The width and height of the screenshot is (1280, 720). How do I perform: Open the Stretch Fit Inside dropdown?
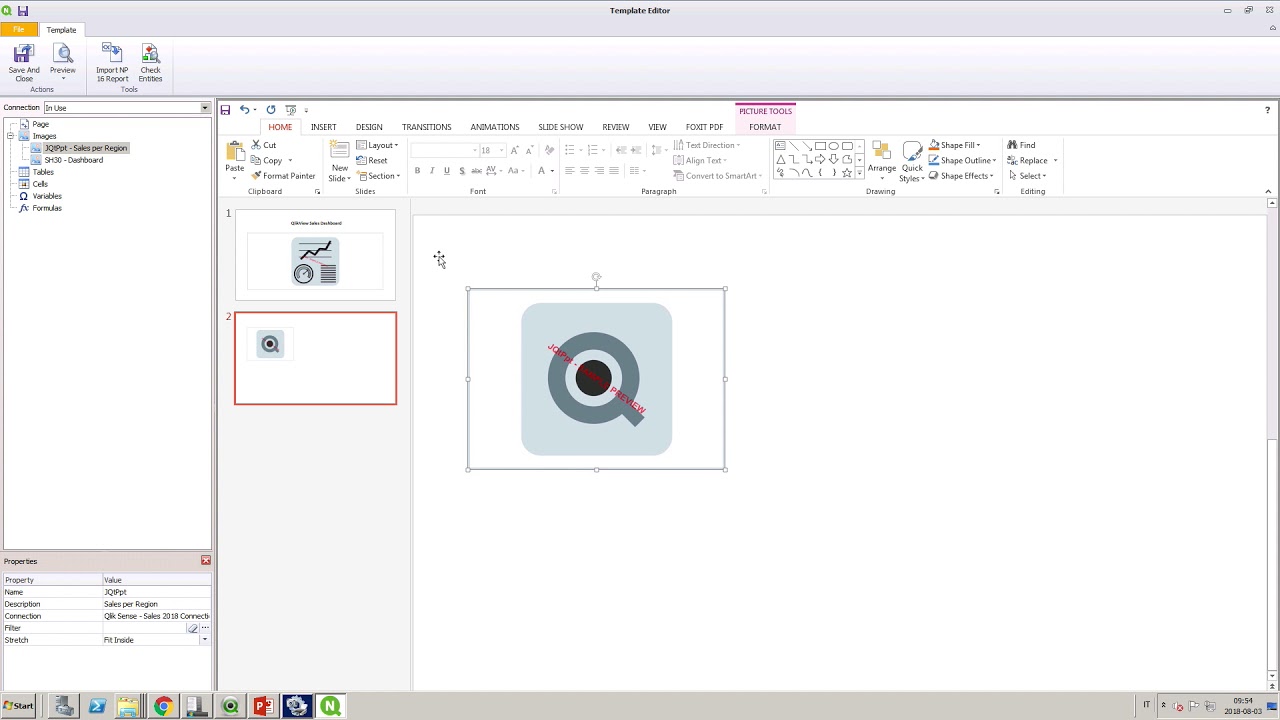click(x=205, y=640)
